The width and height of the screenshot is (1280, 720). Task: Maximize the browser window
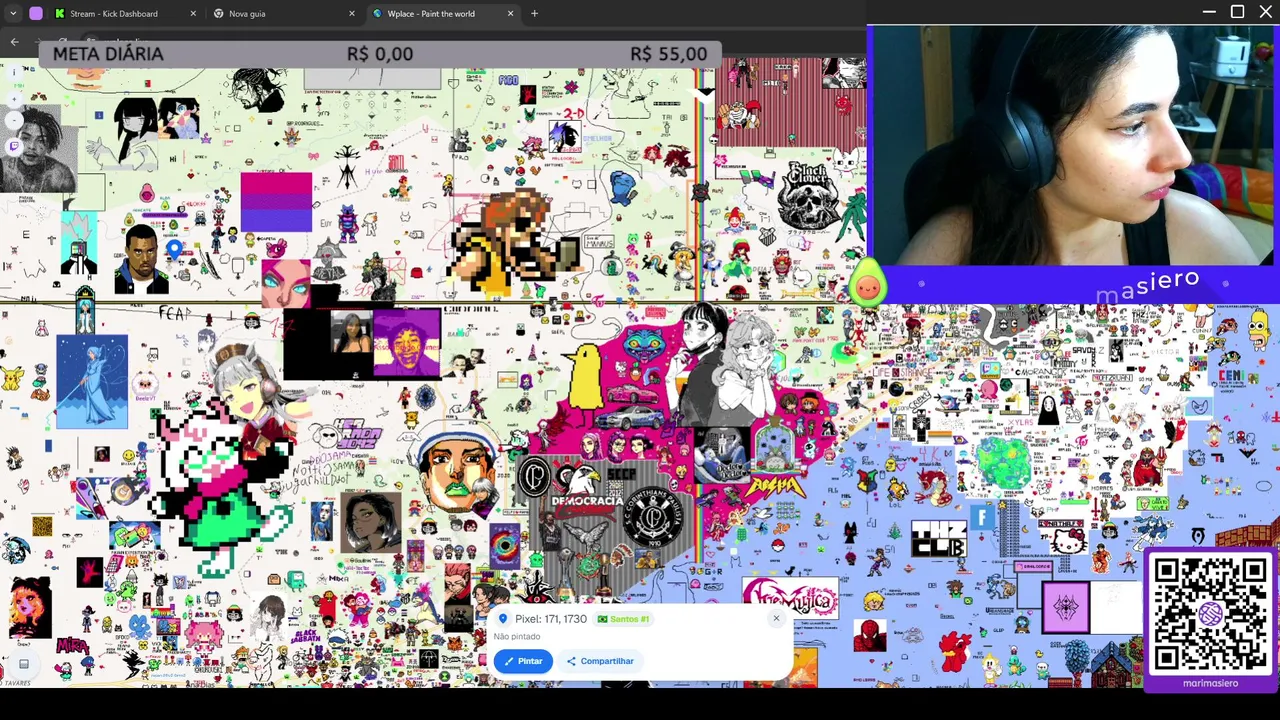click(1237, 12)
